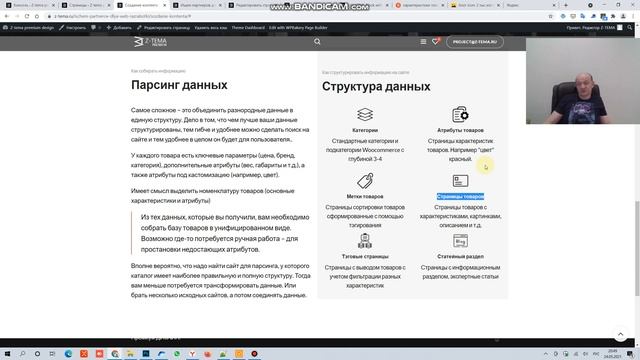Open File Explorer from the taskbar
640x360 pixels.
pyautogui.click(x=130, y=353)
